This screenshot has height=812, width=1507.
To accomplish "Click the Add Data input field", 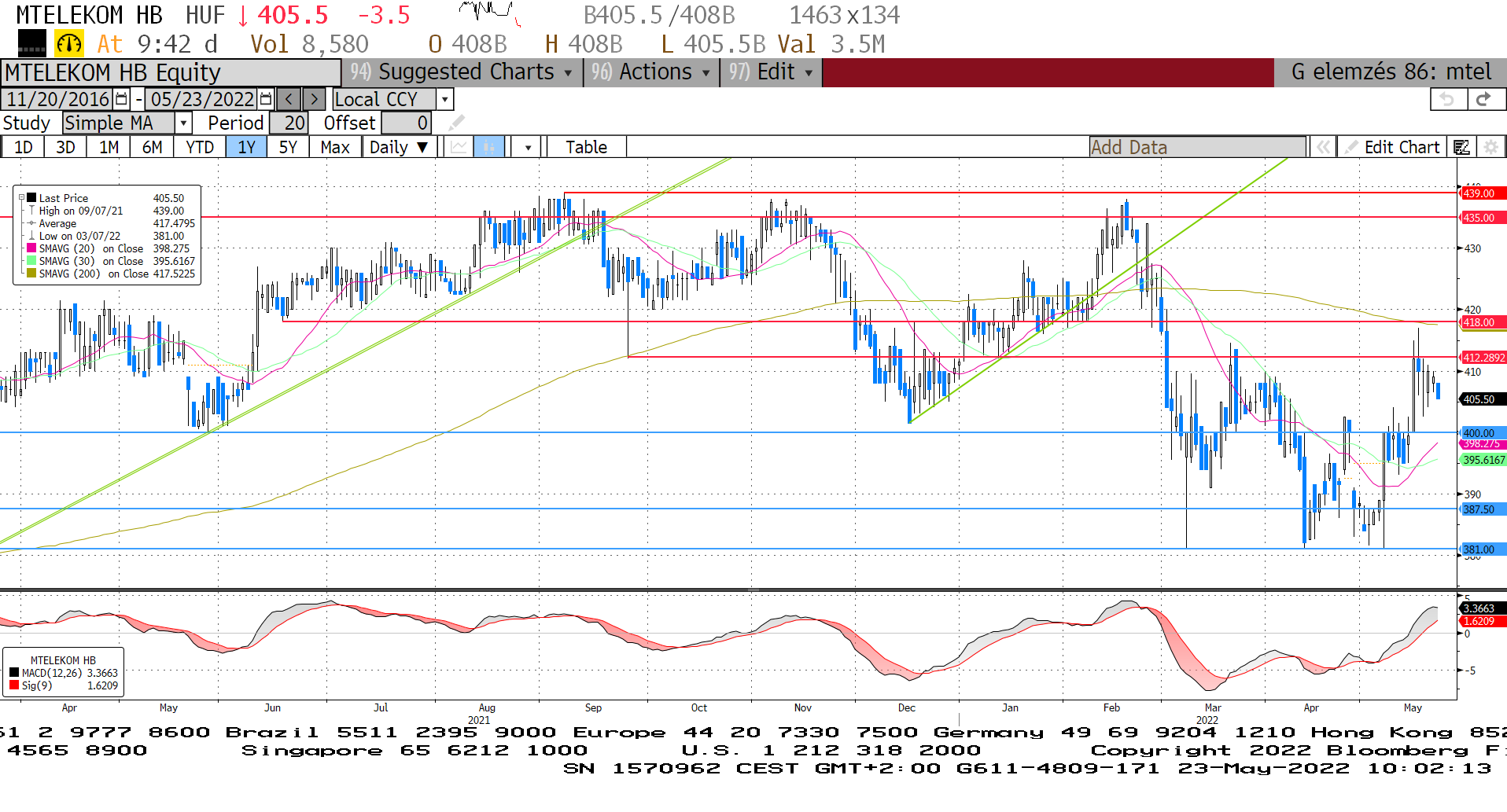I will tap(1197, 147).
